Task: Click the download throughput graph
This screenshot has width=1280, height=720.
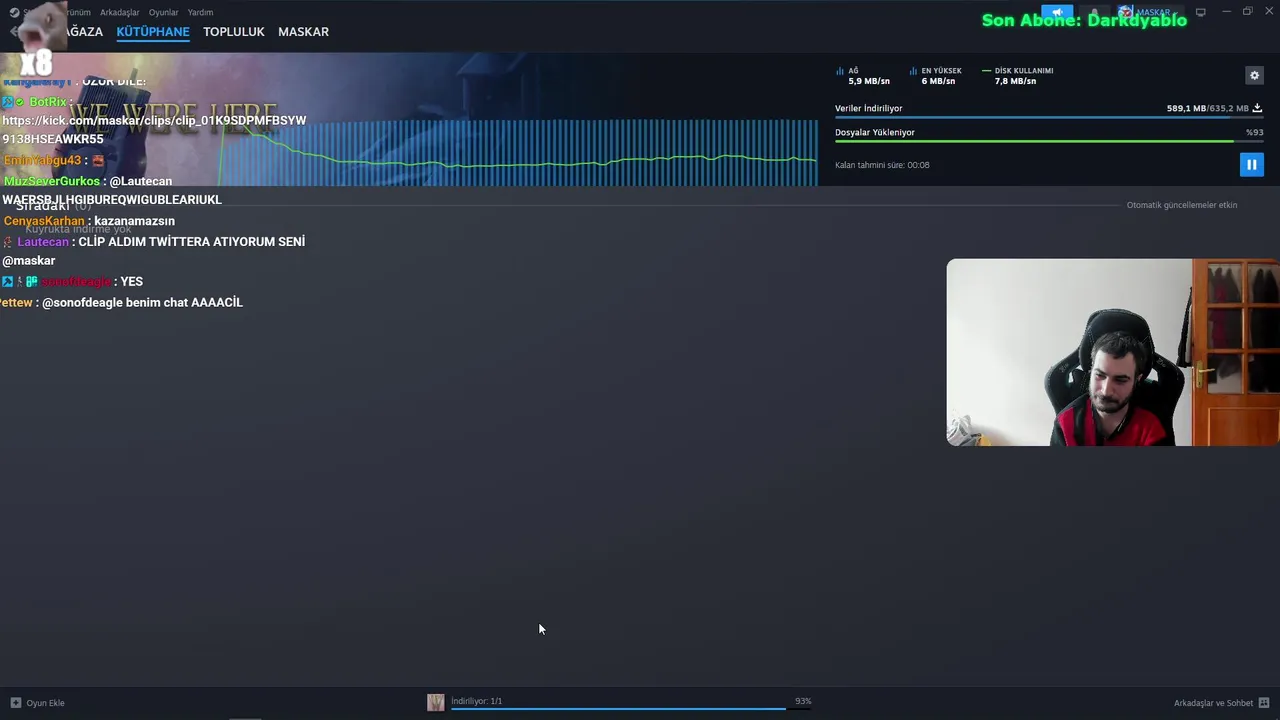Action: pyautogui.click(x=518, y=153)
